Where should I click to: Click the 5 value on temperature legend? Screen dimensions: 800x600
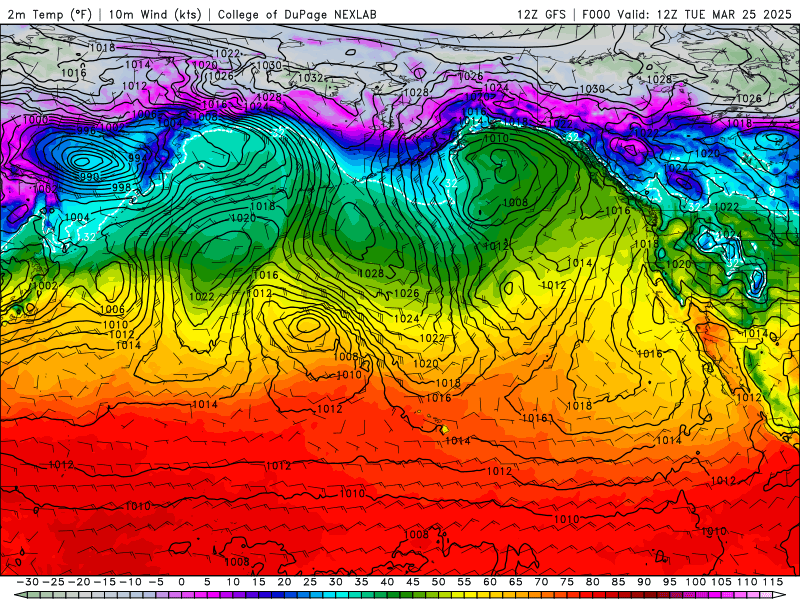coord(207,582)
